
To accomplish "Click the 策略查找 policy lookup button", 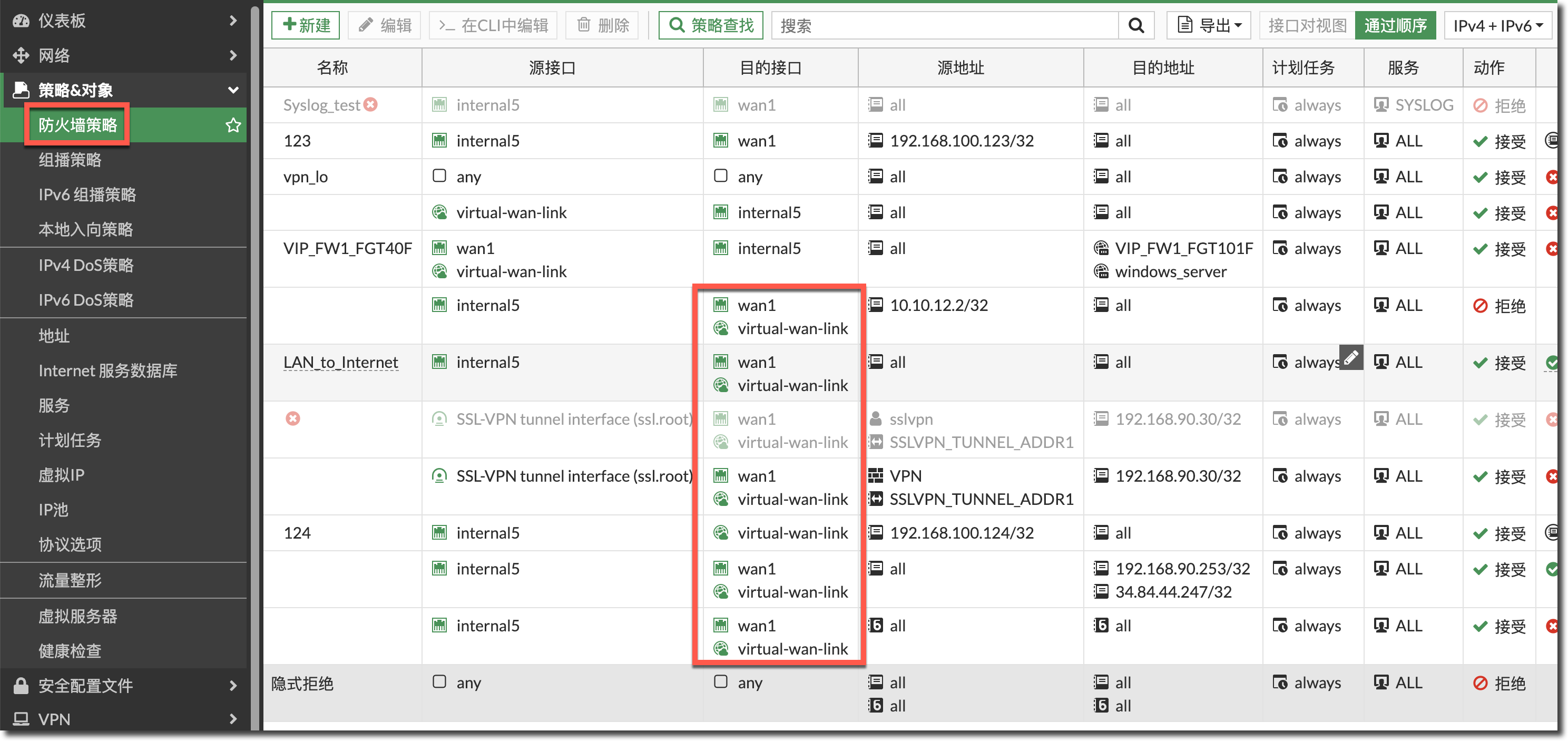I will tap(710, 26).
